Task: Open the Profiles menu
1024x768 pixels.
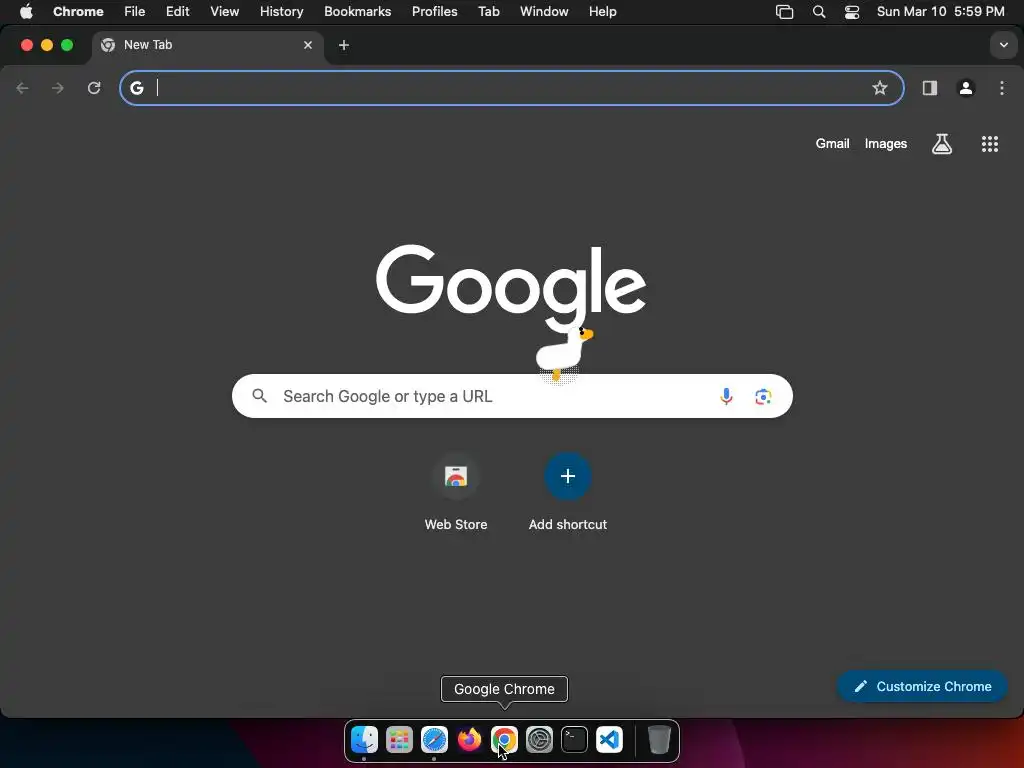Action: point(434,12)
